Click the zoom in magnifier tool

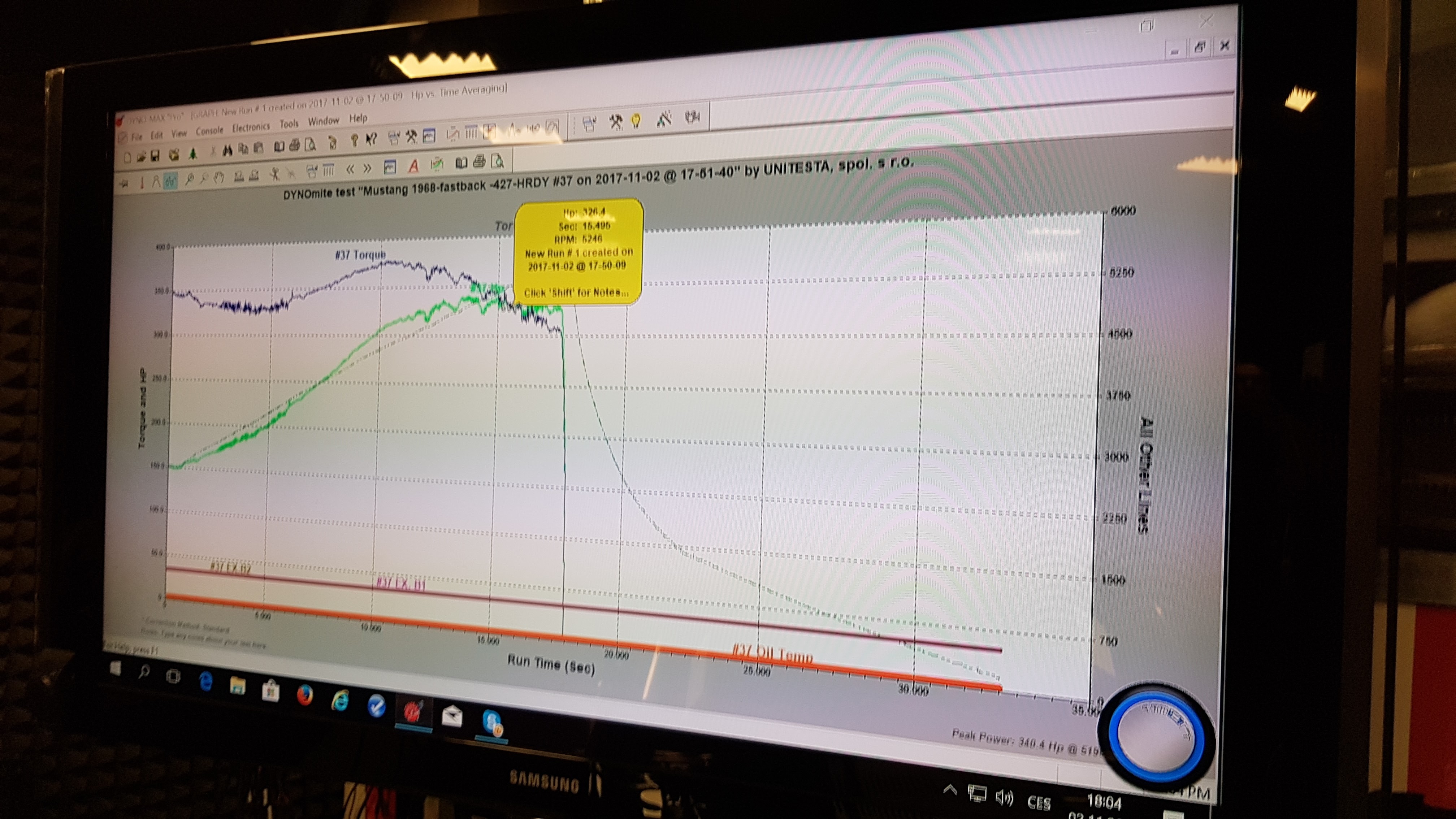pos(190,179)
